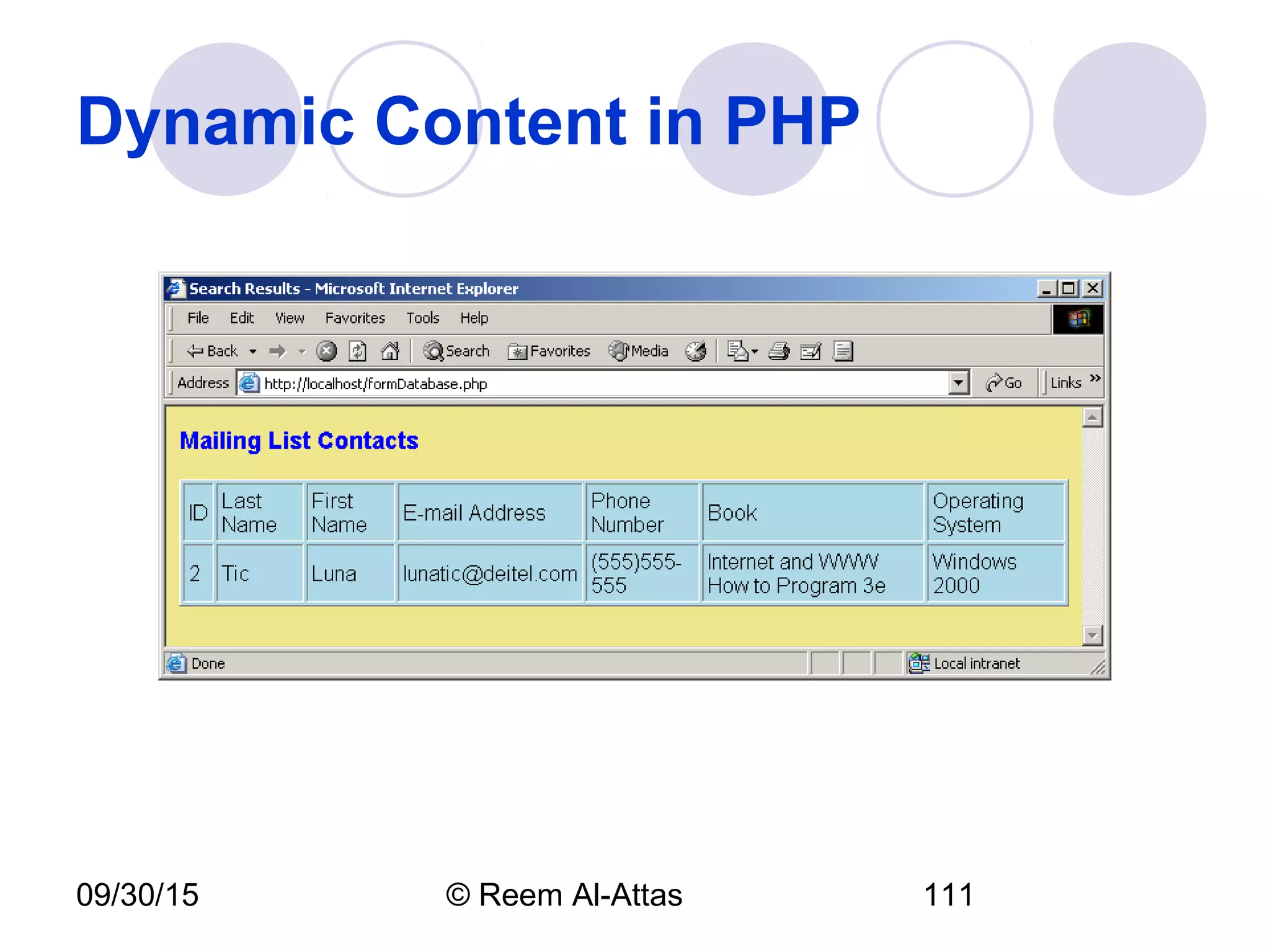Click the Local intranet zone icon
The image size is (1270, 952).
[919, 663]
